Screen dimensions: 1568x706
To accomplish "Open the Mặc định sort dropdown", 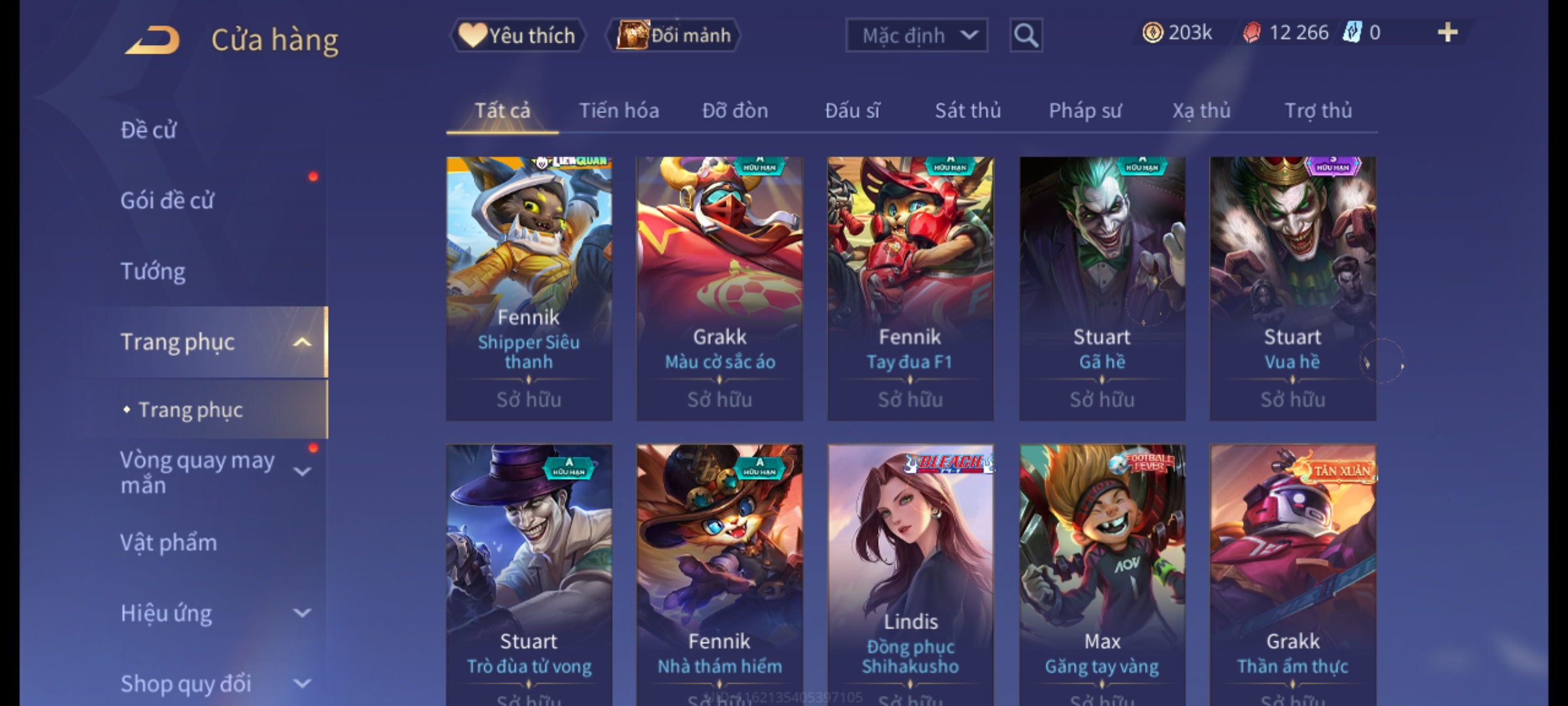I will (x=917, y=35).
